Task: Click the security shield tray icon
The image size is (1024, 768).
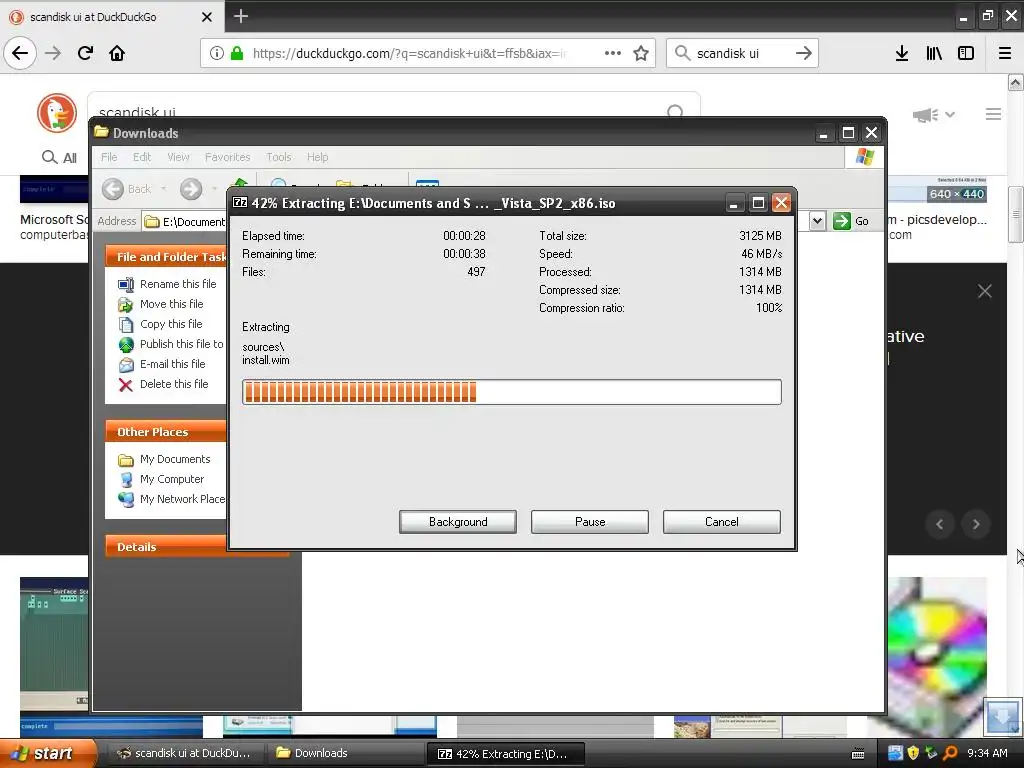Action: point(913,753)
